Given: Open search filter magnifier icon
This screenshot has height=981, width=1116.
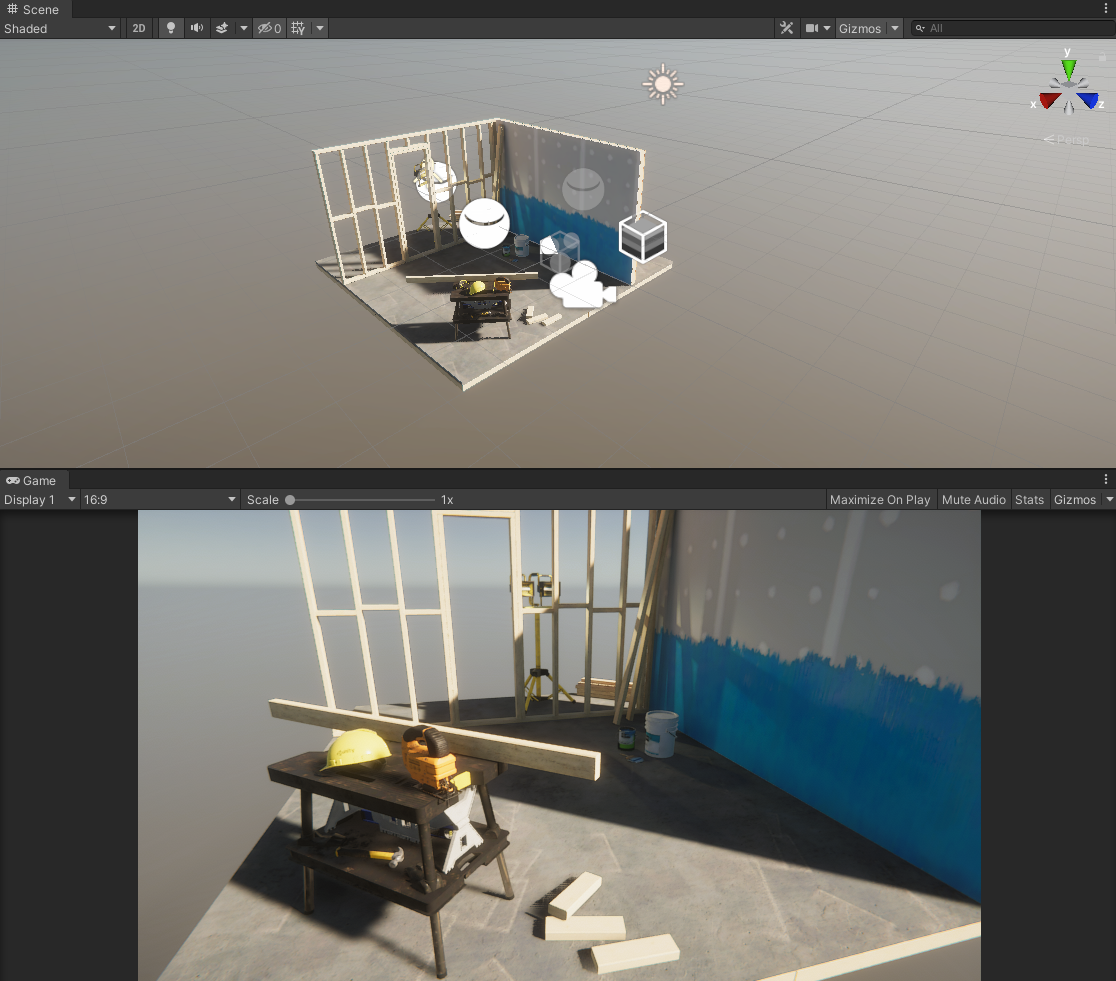Looking at the screenshot, I should [920, 28].
